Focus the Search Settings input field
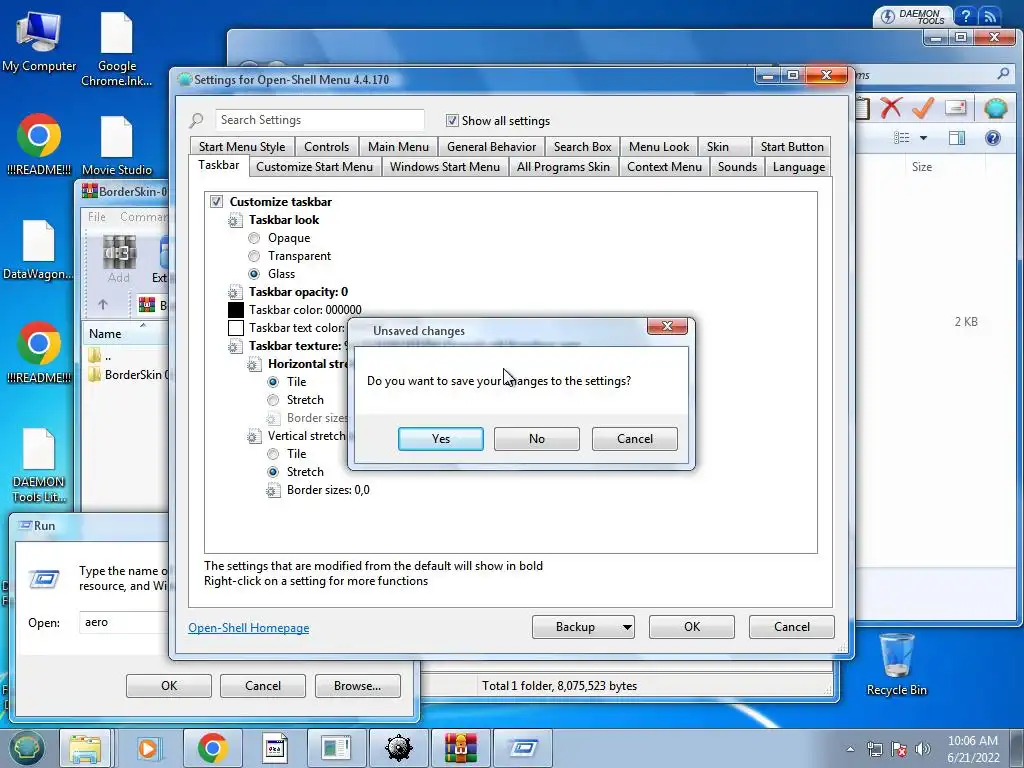 319,120
